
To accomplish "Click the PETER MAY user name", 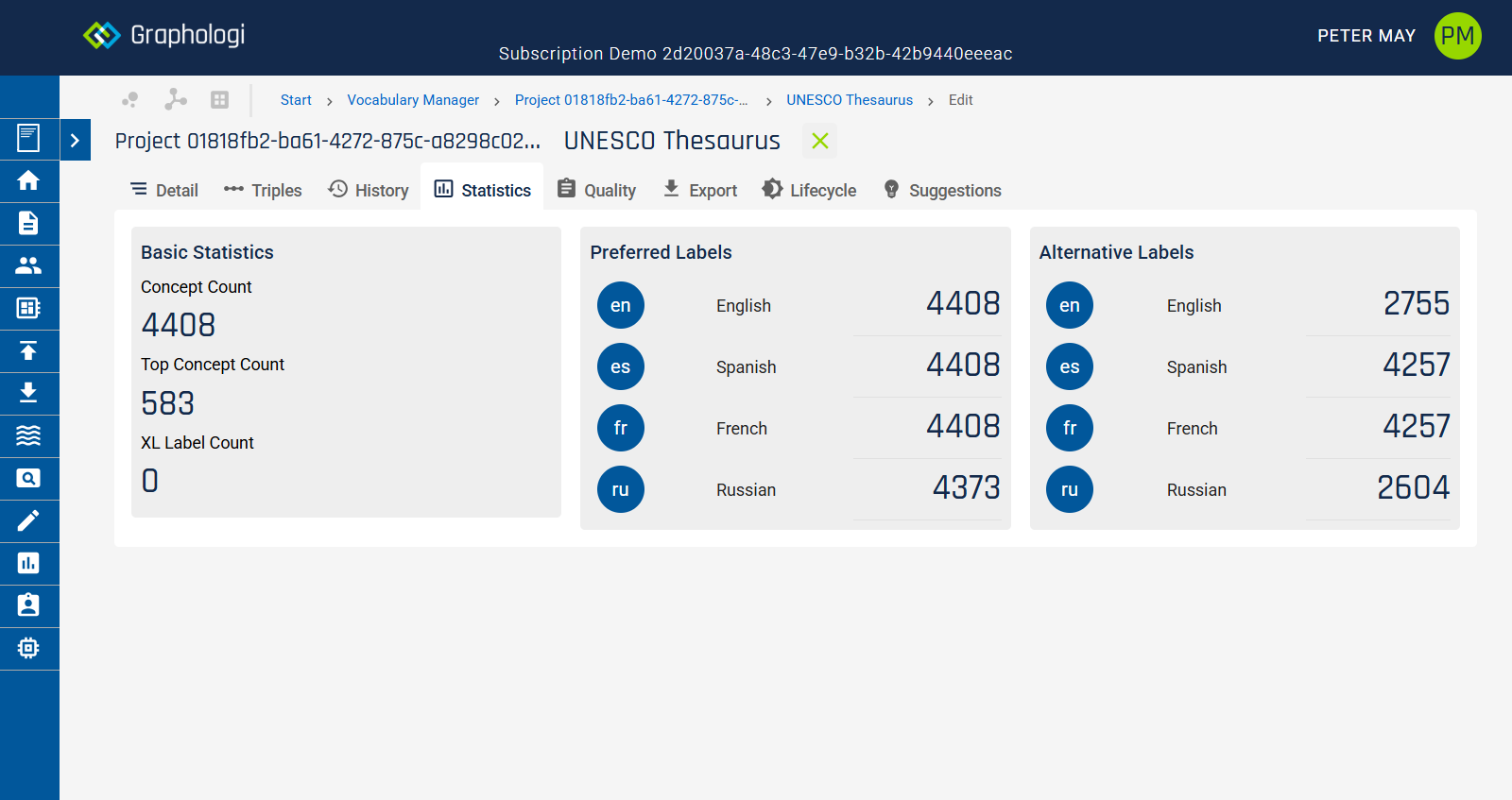I will pos(1366,36).
